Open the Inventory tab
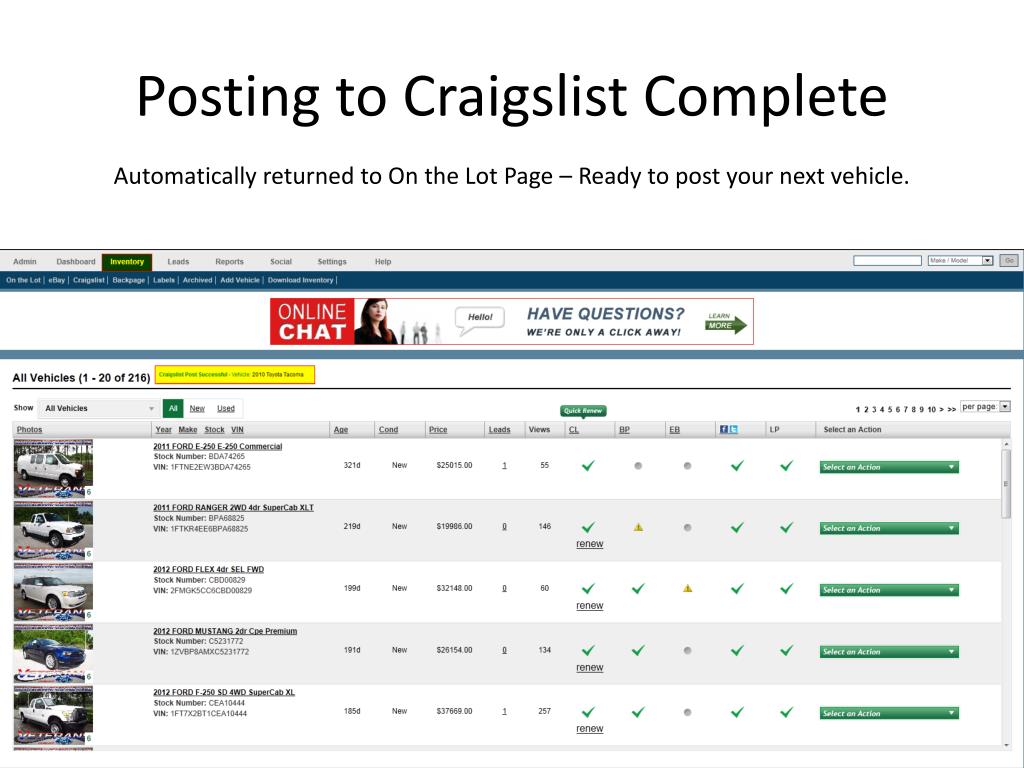This screenshot has width=1024, height=768. (x=127, y=262)
